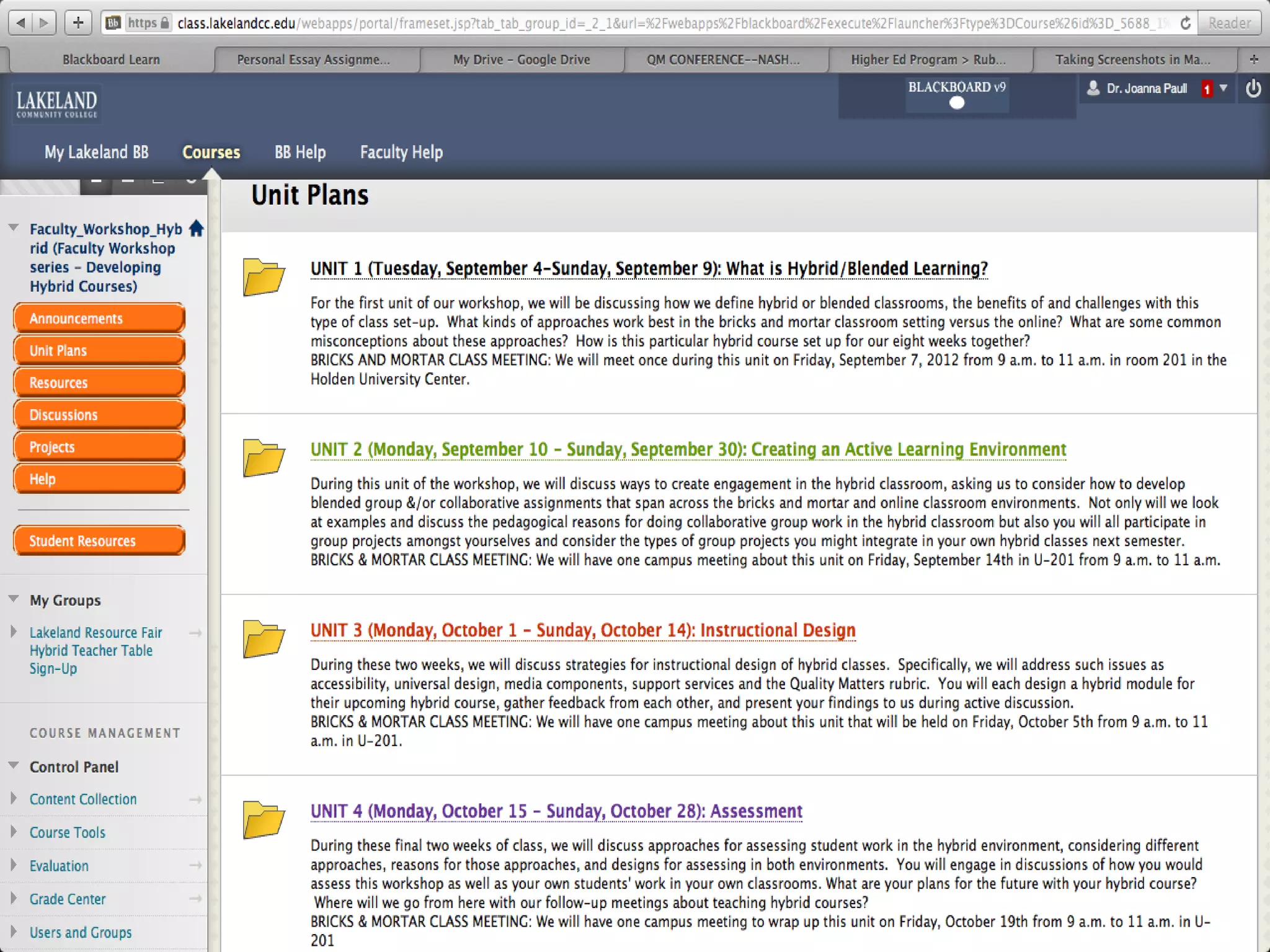
Task: Click the Unit 1 folder icon
Action: coord(264,277)
